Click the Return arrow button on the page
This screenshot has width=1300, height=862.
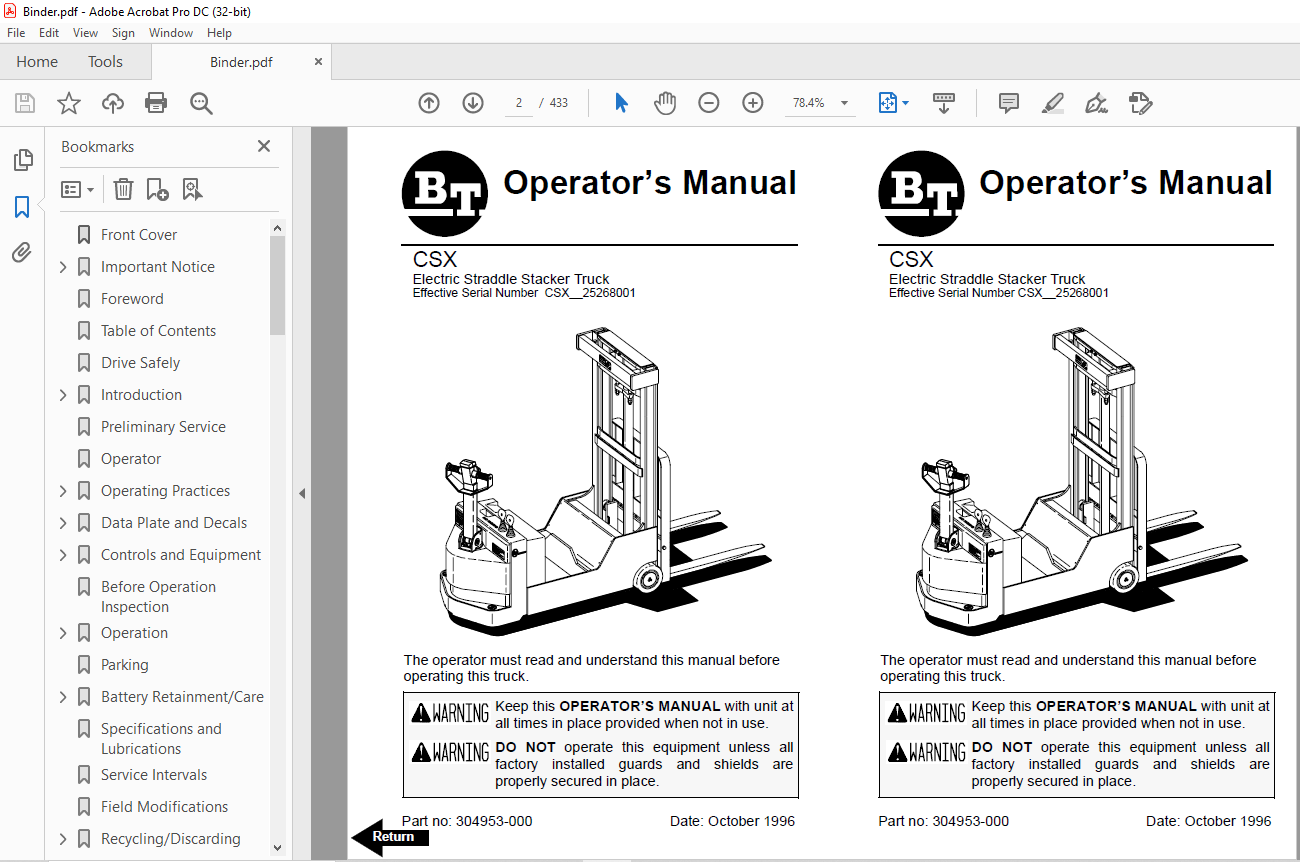click(x=390, y=837)
